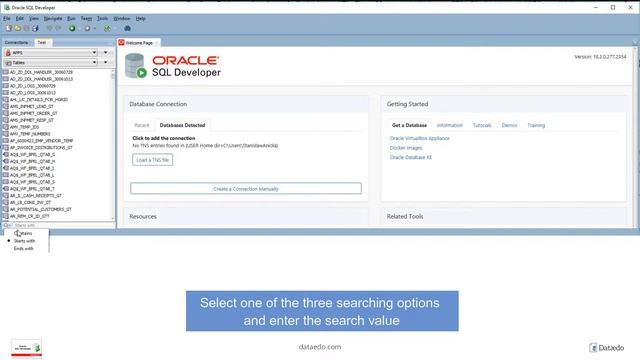Click the Undo arrow toolbar icon
The width and height of the screenshot is (640, 360).
click(49, 28)
